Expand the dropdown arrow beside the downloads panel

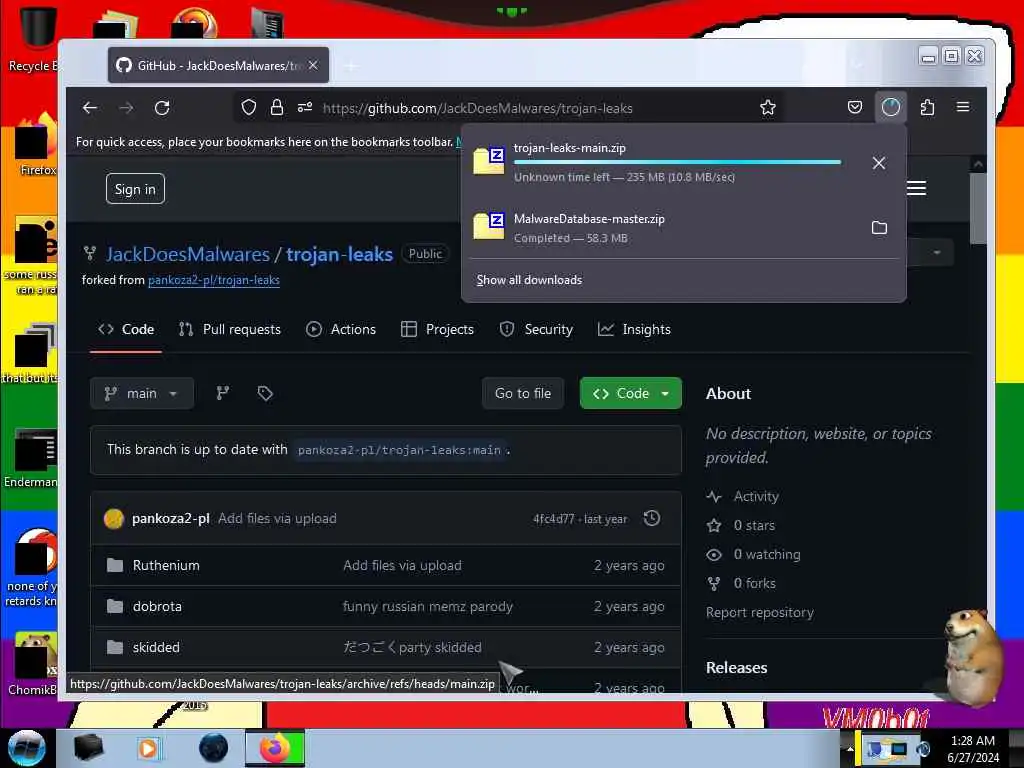click(937, 252)
